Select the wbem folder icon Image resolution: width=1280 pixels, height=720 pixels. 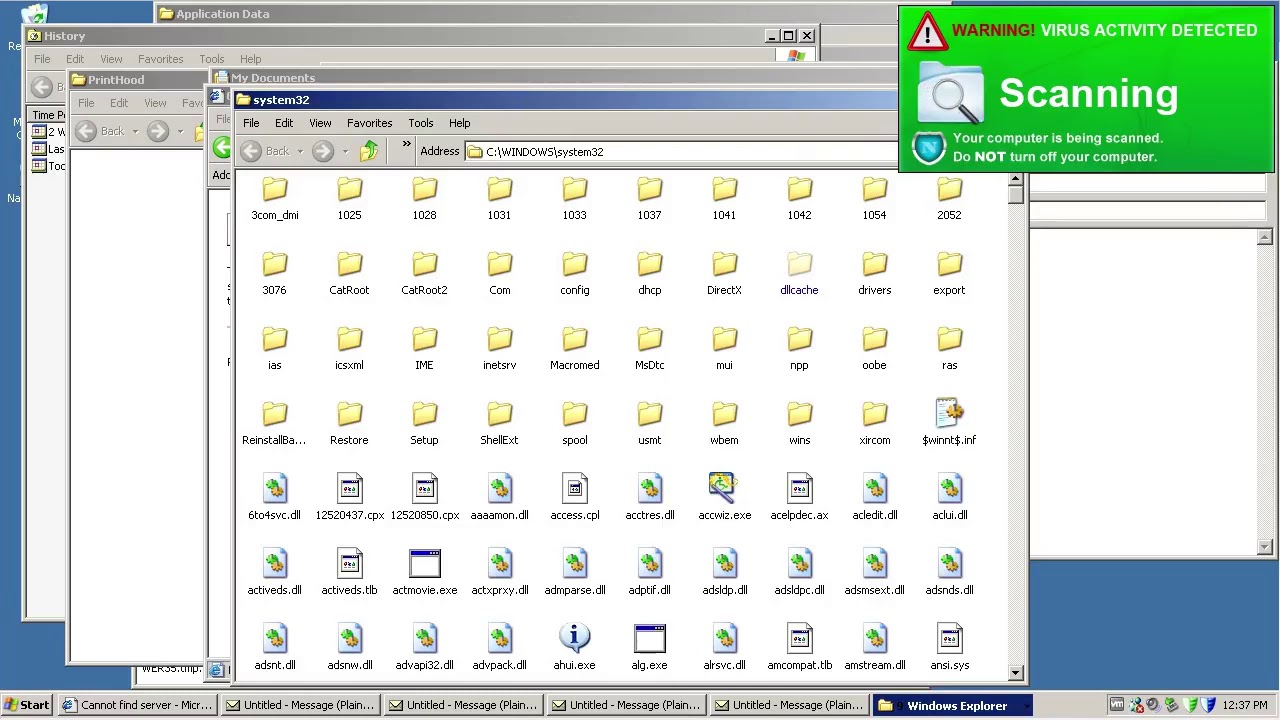[724, 415]
